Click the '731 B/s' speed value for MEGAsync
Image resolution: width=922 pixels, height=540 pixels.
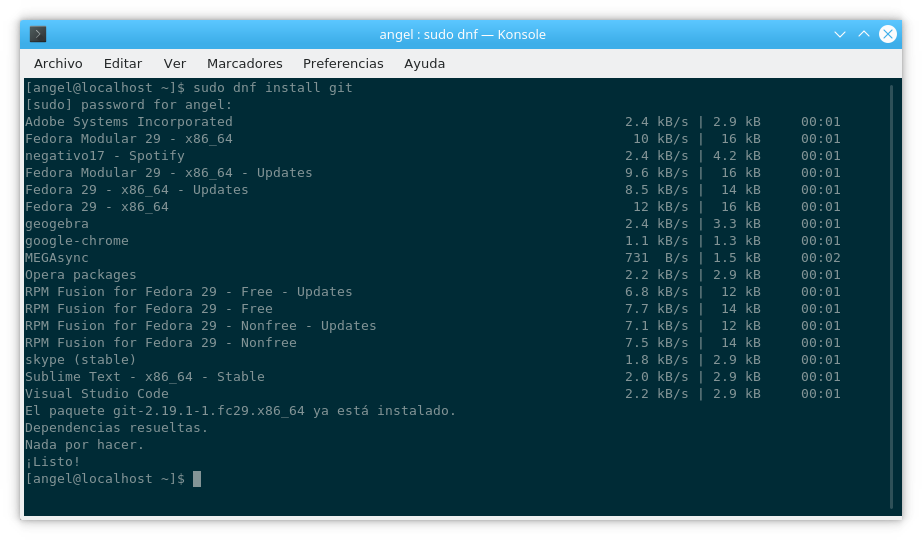[x=656, y=258]
